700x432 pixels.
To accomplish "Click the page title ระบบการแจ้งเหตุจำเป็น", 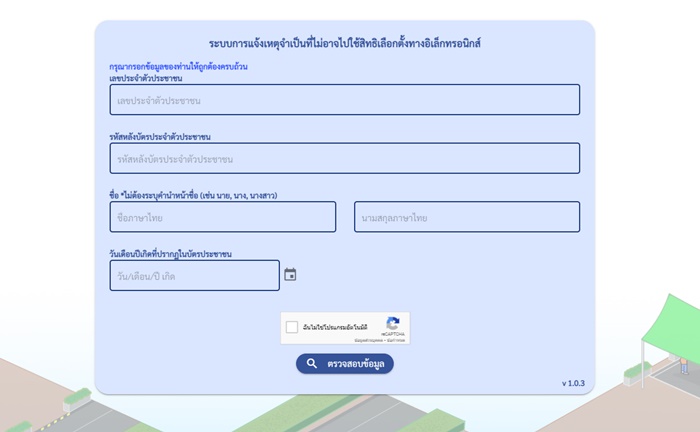I will (345, 43).
